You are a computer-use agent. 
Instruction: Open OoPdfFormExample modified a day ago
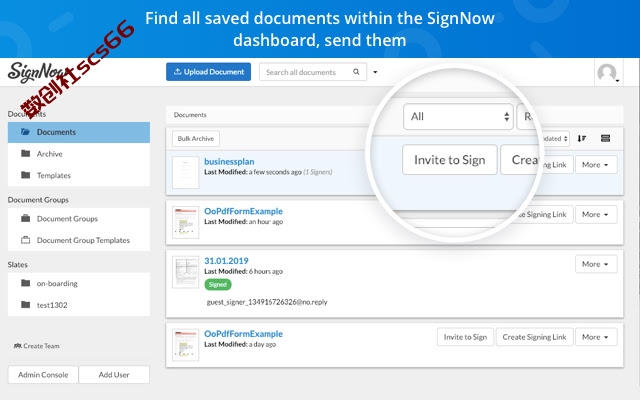[x=243, y=334]
